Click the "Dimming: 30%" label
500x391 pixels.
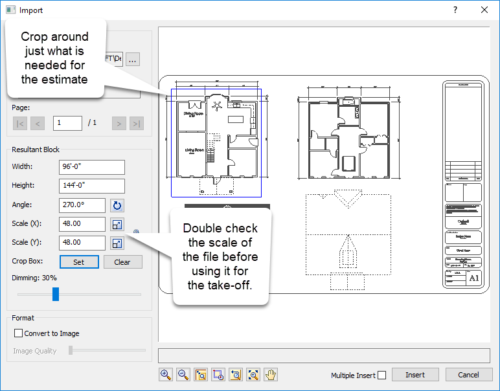34,278
